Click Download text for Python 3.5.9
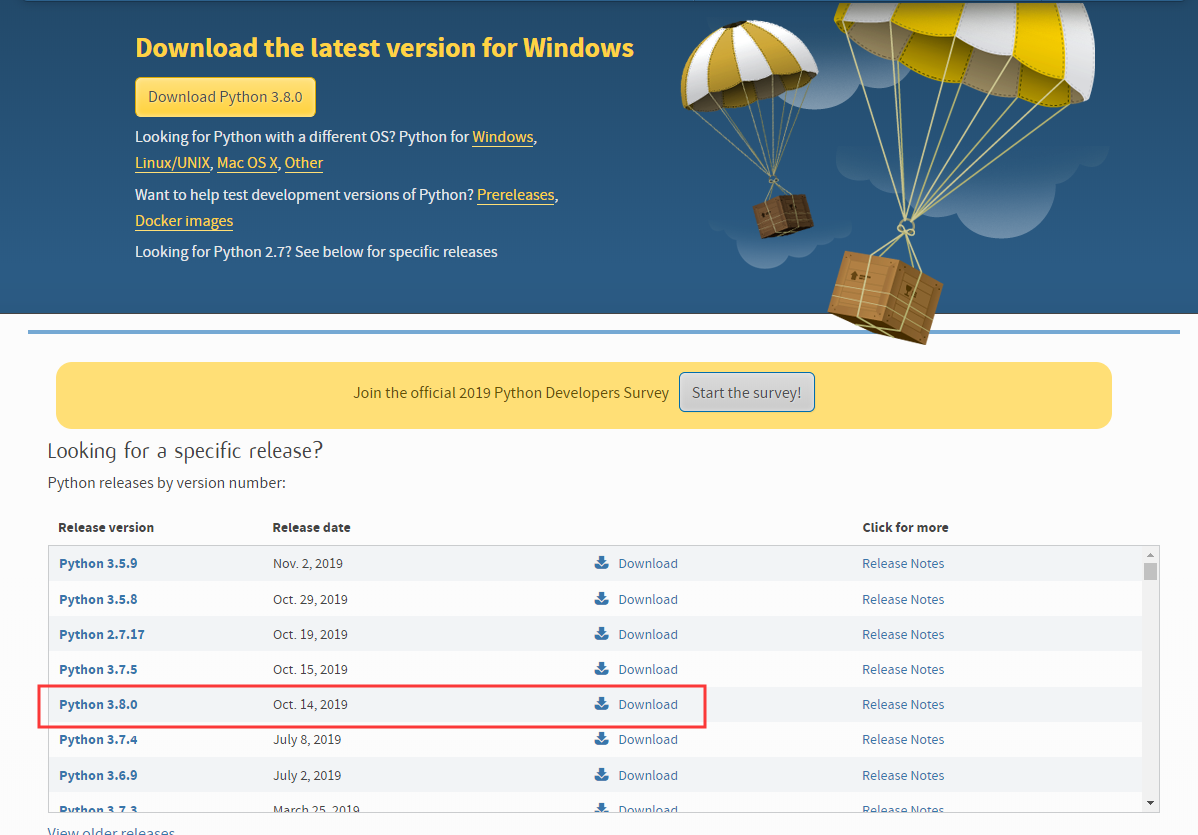 point(648,564)
